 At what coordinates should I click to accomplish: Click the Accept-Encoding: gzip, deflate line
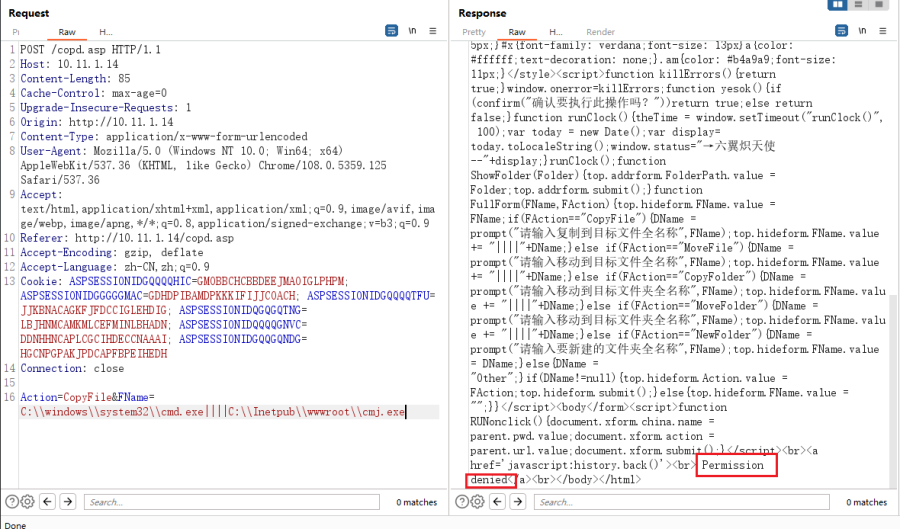pos(112,252)
